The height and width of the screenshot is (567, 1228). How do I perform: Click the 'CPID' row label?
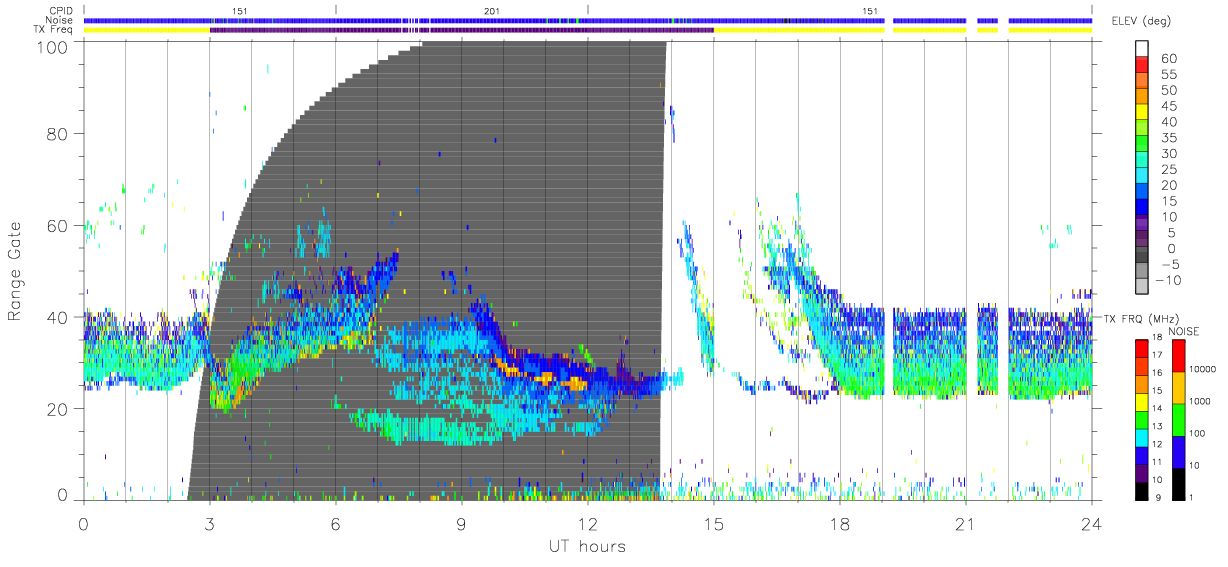tap(62, 10)
